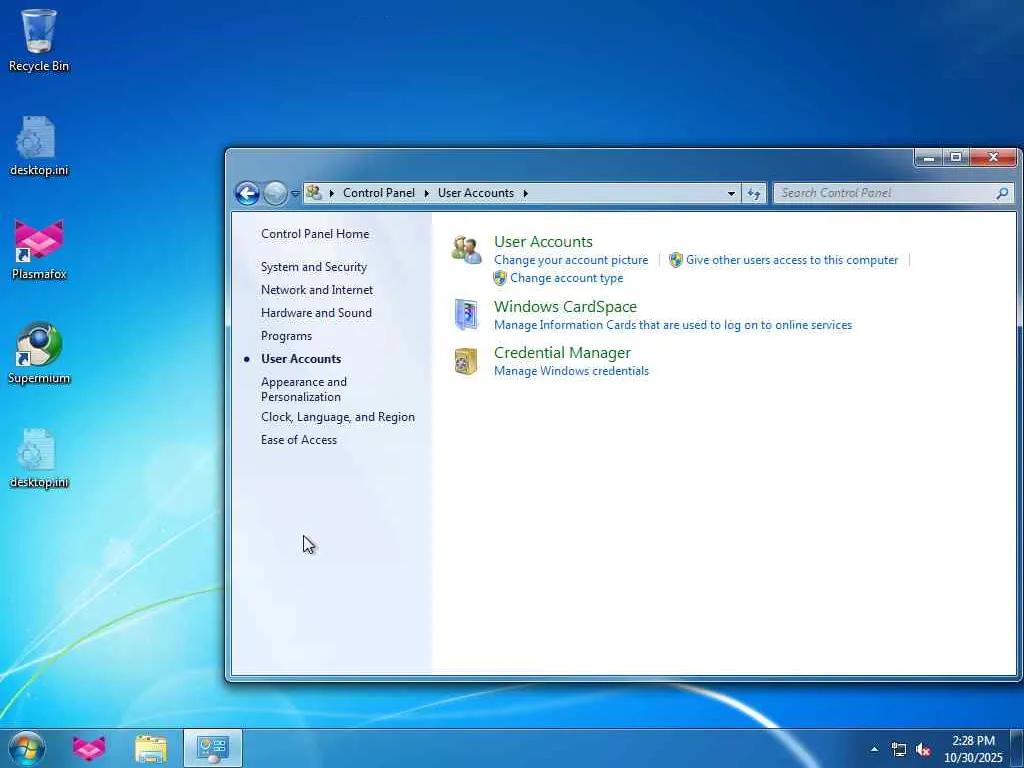Select the User Accounts breadcrumb
This screenshot has width=1024, height=768.
pyautogui.click(x=475, y=193)
